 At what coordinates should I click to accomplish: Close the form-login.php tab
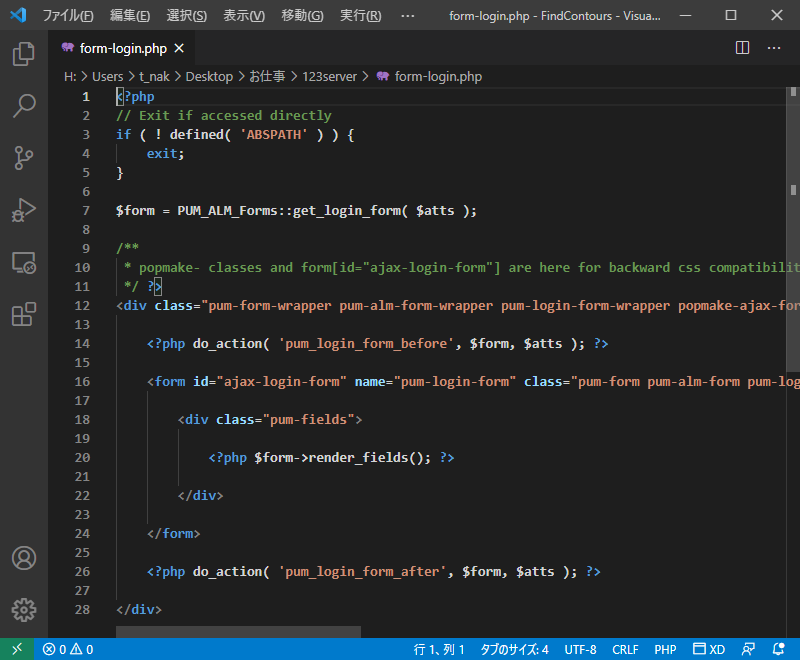tap(179, 48)
